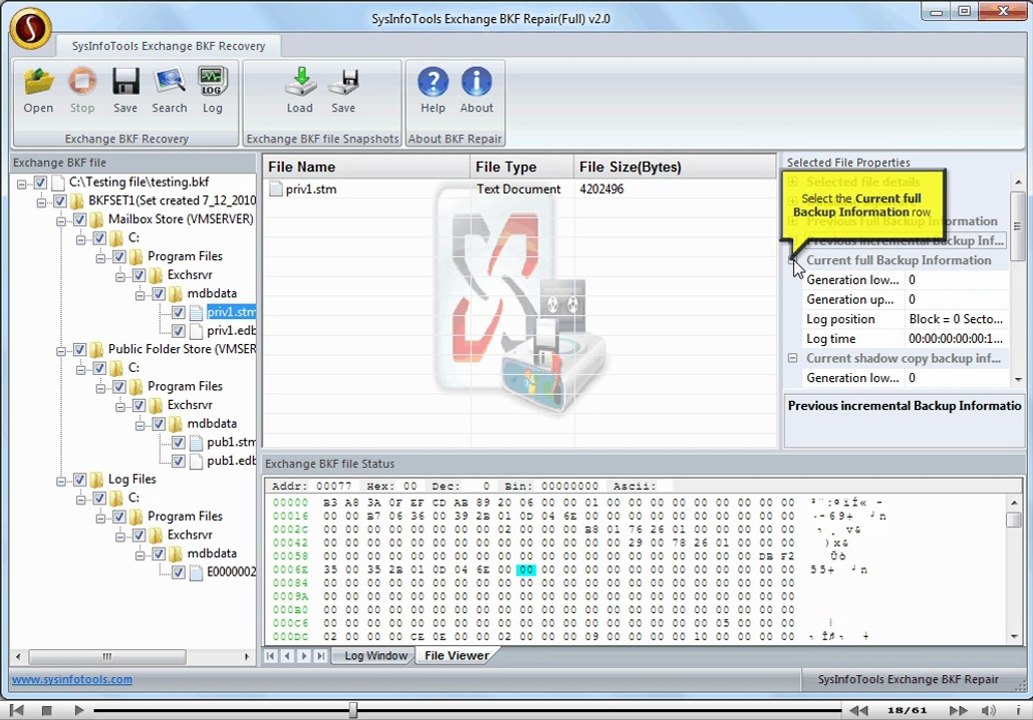The height and width of the screenshot is (720, 1033).
Task: Click the Log Files folder icon
Action: click(x=97, y=480)
